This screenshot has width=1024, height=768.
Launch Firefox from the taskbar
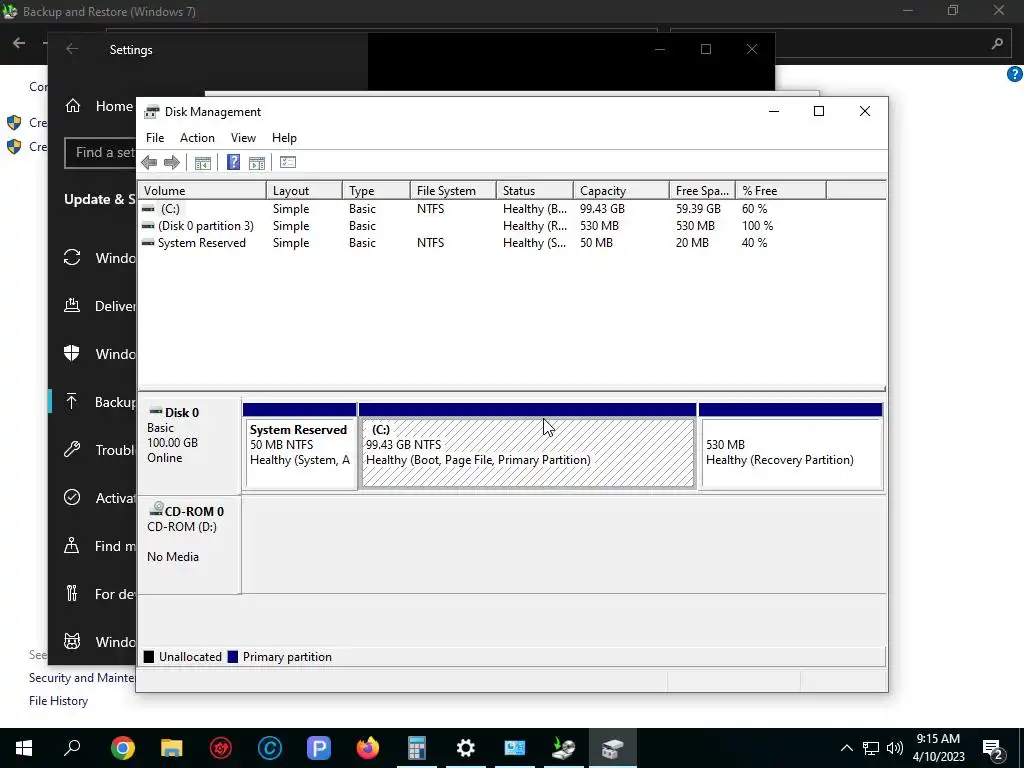[368, 748]
